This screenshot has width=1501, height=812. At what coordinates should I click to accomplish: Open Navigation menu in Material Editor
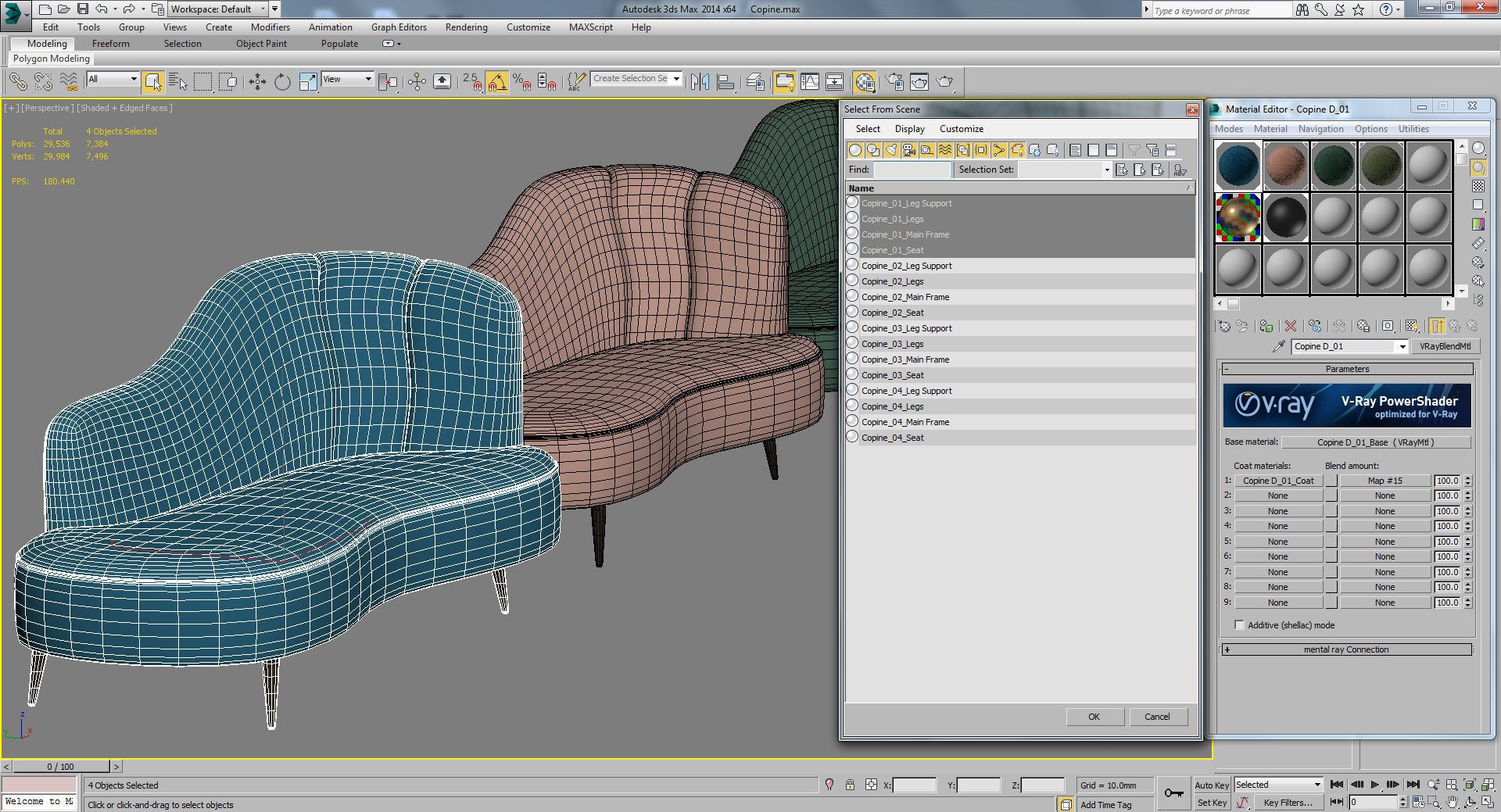tap(1320, 129)
